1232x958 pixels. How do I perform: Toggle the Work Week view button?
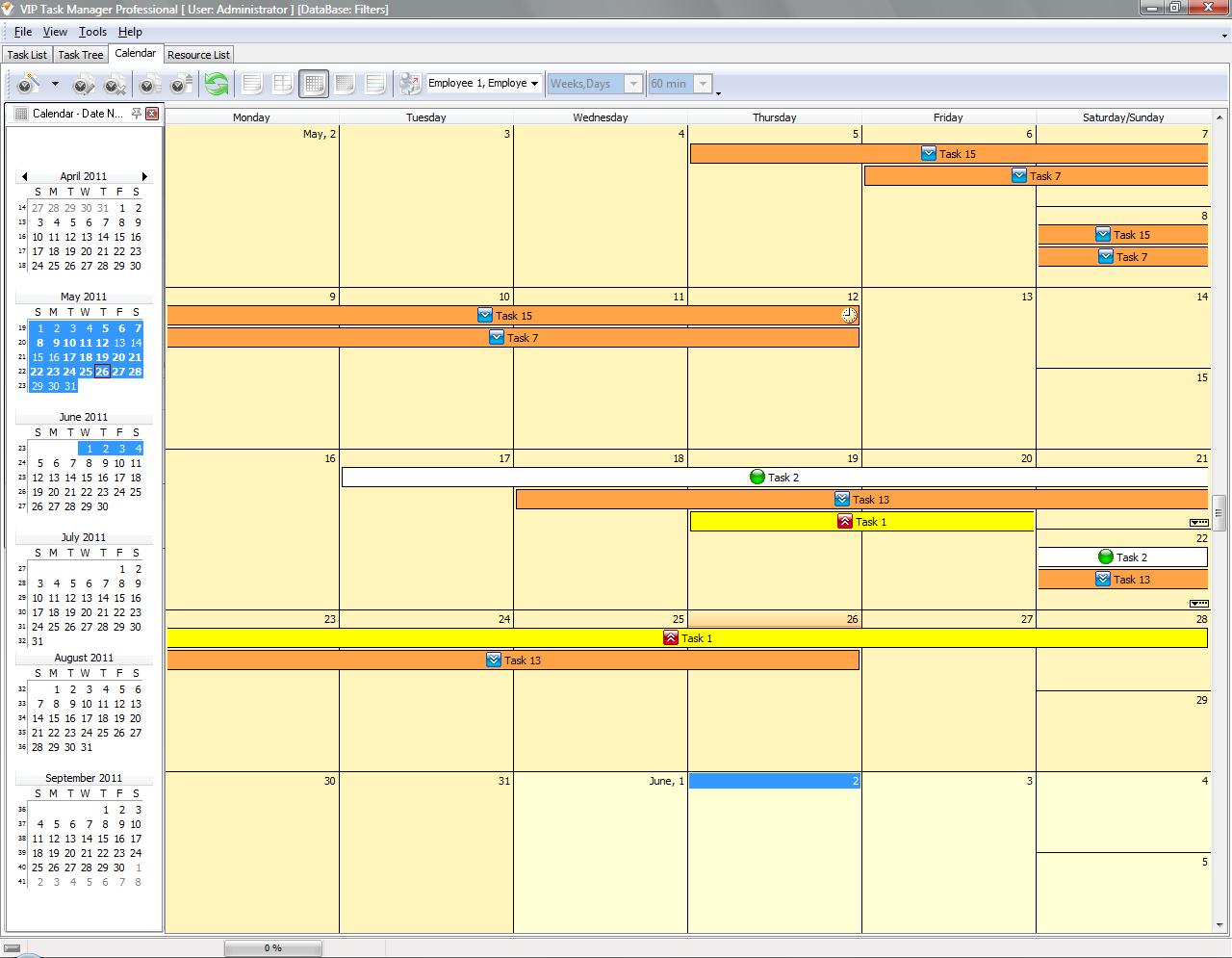283,85
